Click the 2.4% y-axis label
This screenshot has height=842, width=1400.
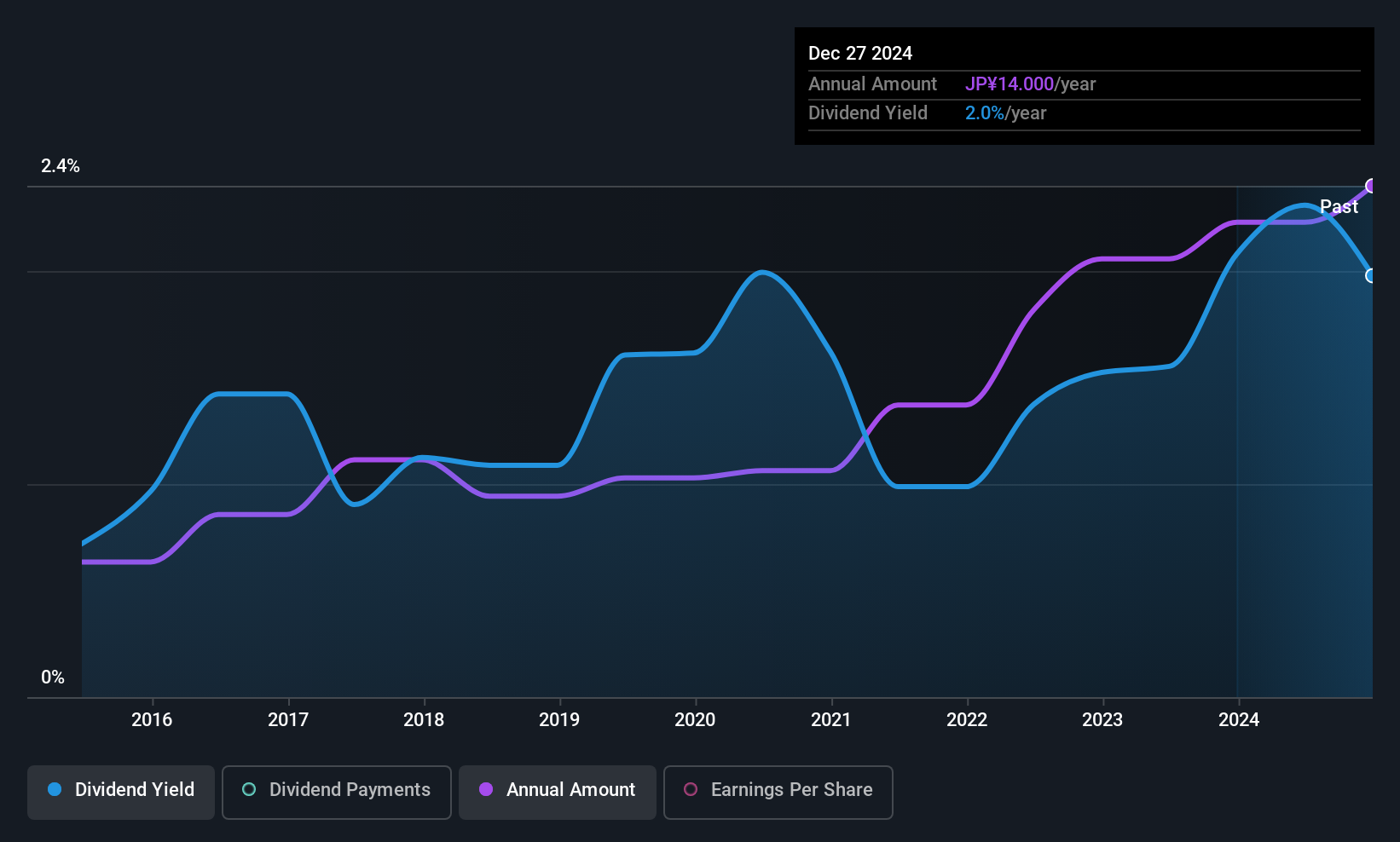click(61, 166)
